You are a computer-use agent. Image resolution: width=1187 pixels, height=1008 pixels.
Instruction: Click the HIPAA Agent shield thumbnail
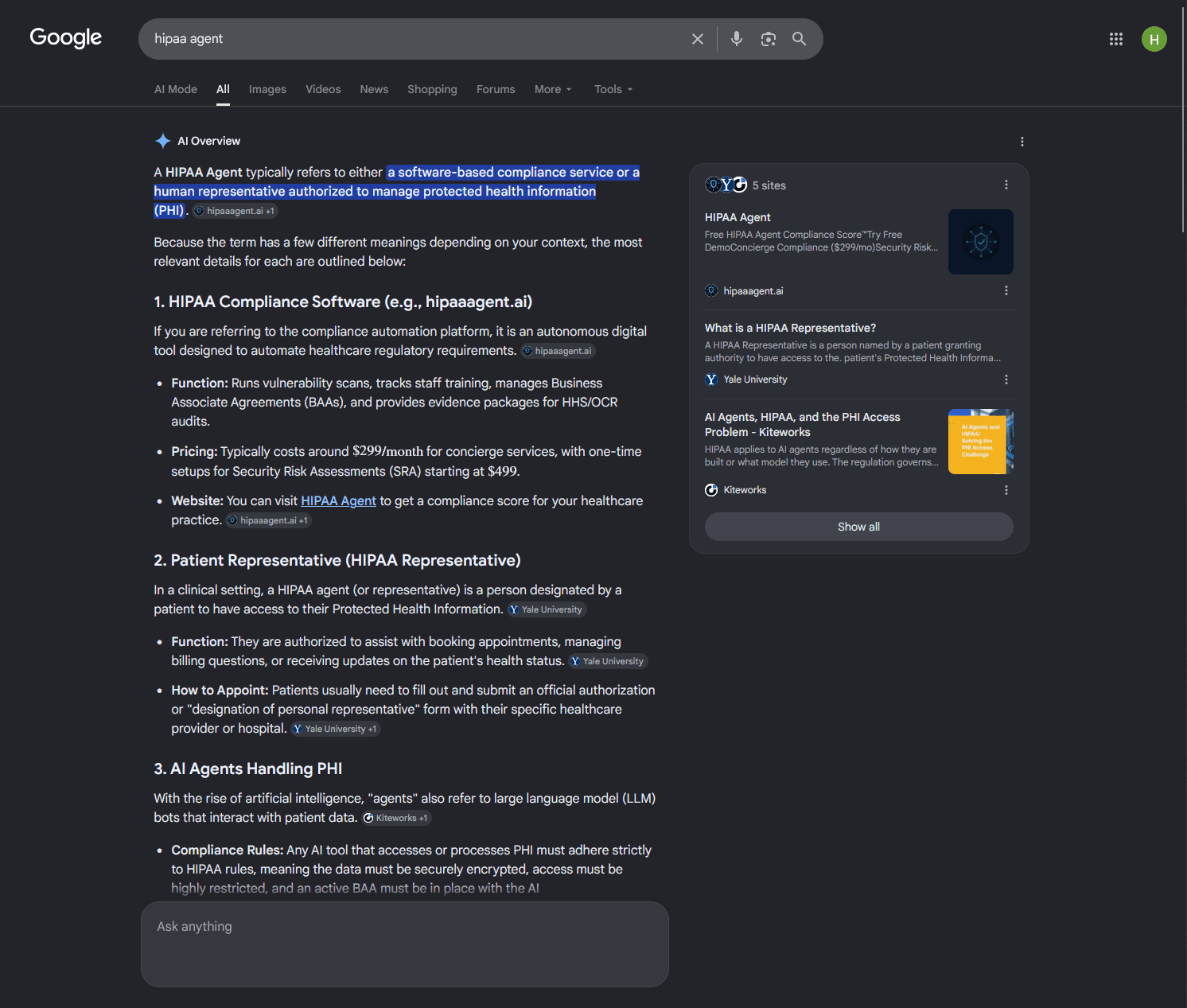tap(981, 242)
